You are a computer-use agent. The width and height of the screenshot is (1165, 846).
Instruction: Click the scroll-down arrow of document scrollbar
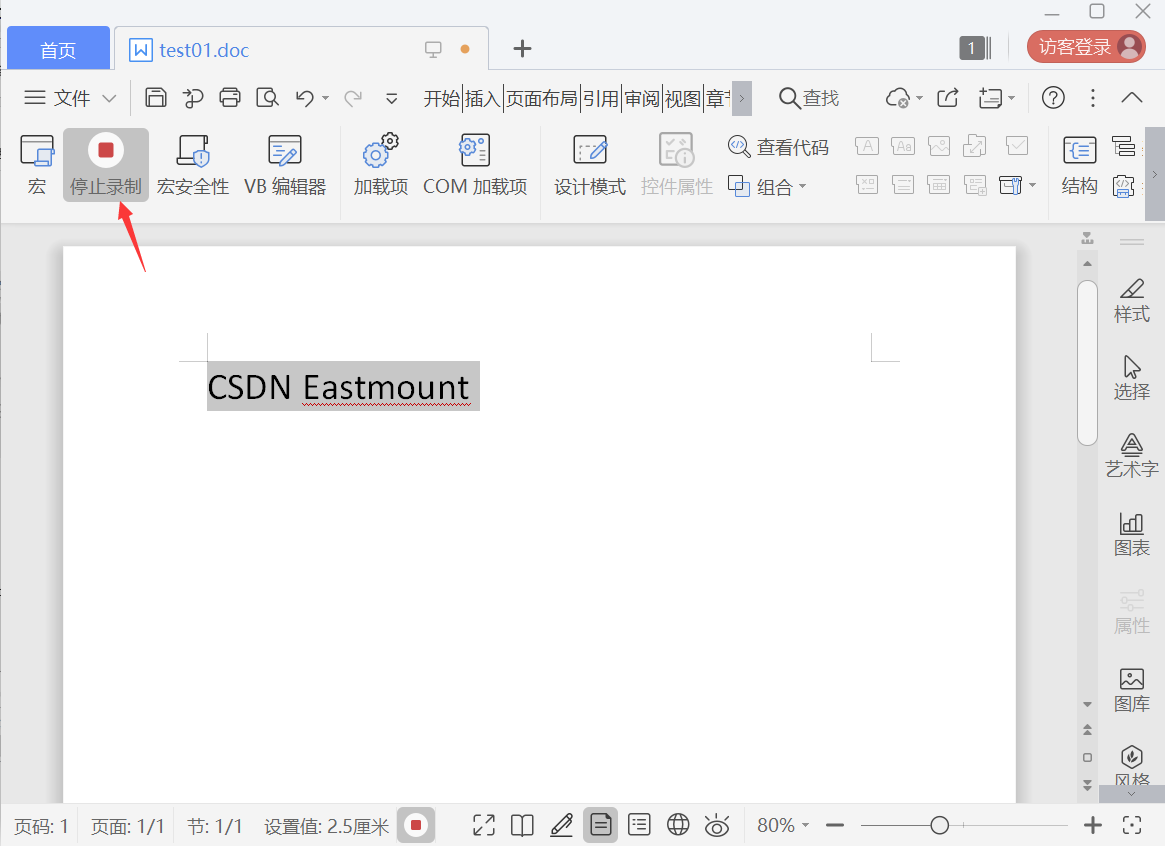tap(1087, 704)
